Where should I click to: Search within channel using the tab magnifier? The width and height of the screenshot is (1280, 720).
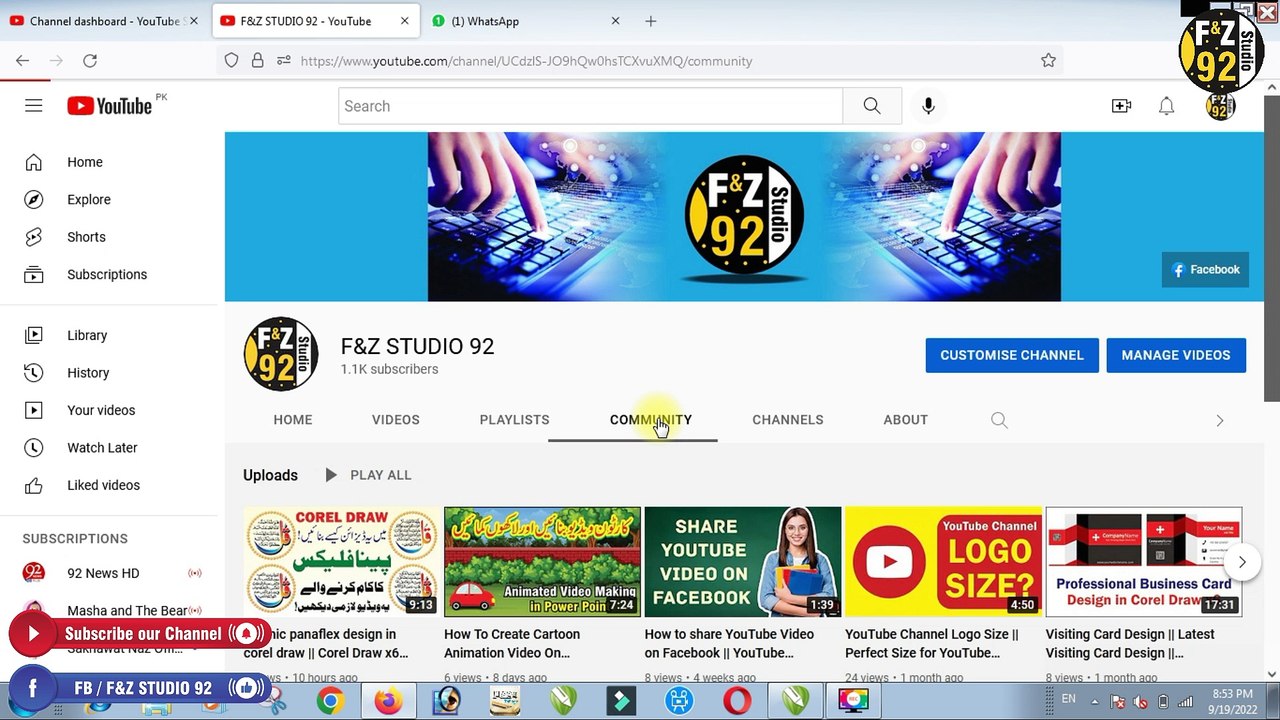(x=999, y=420)
